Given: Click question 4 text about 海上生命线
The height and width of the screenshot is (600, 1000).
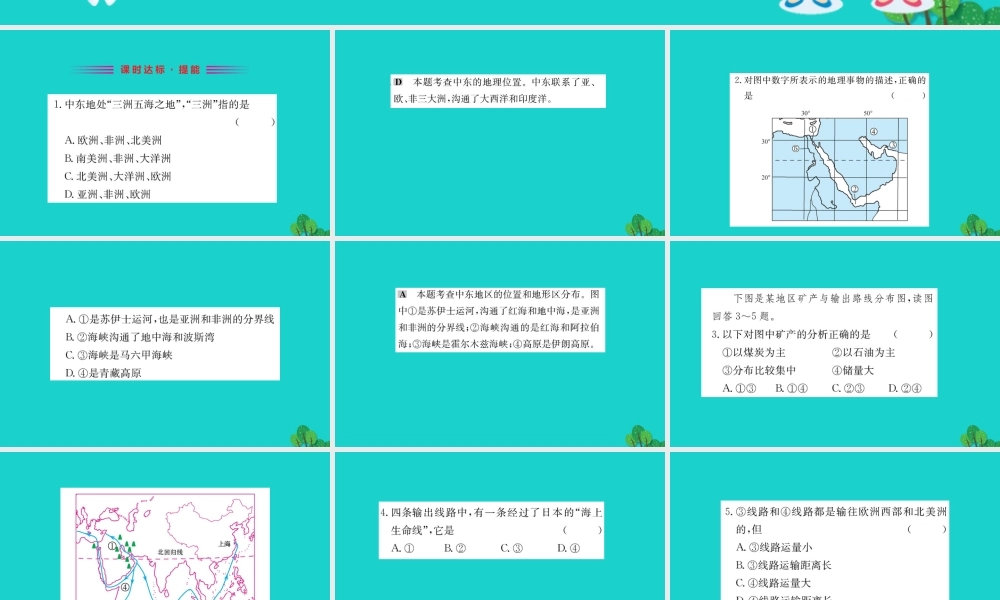Looking at the screenshot, I should (491, 521).
